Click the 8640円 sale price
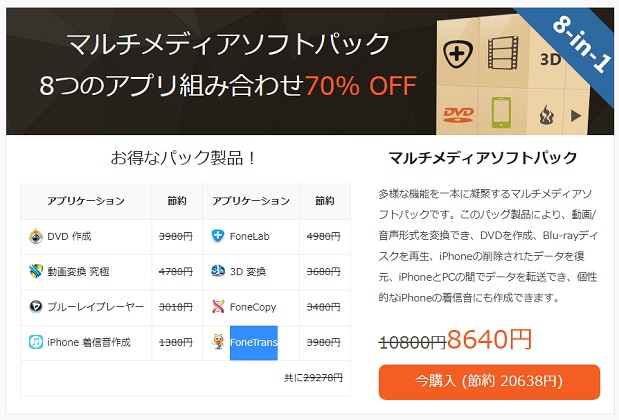Image resolution: width=619 pixels, height=420 pixels. tap(490, 339)
